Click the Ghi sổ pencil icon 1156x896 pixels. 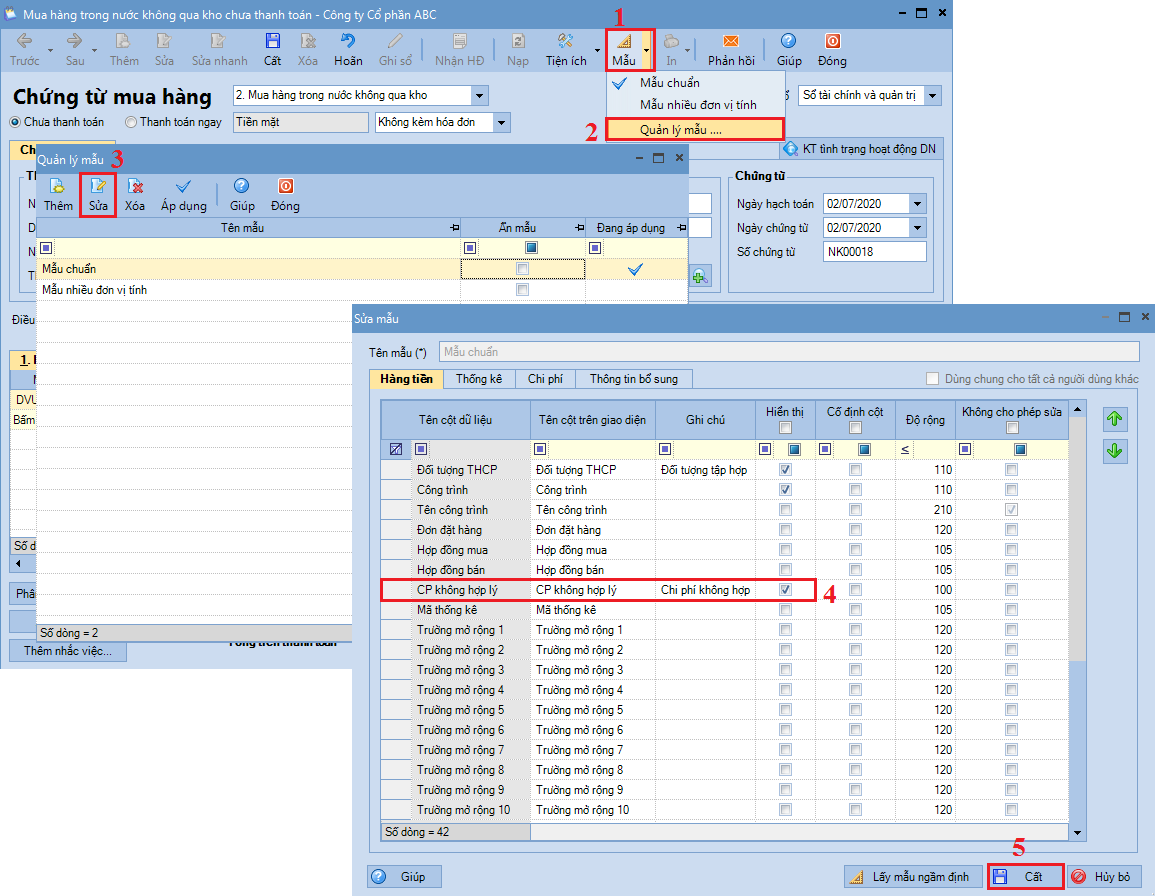(395, 41)
